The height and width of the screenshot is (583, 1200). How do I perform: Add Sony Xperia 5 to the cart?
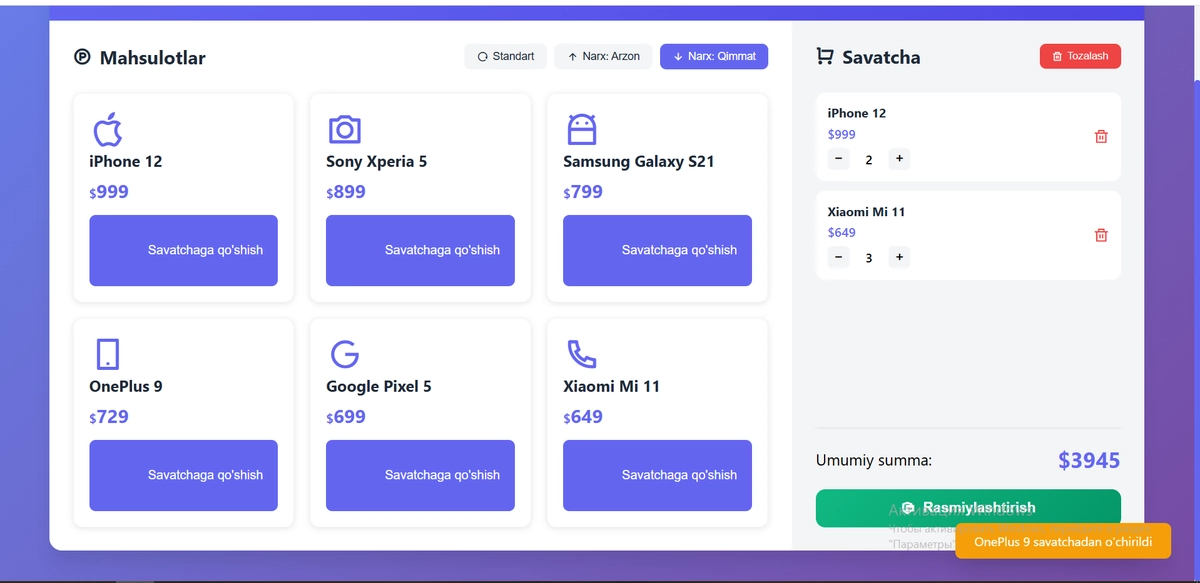(420, 250)
